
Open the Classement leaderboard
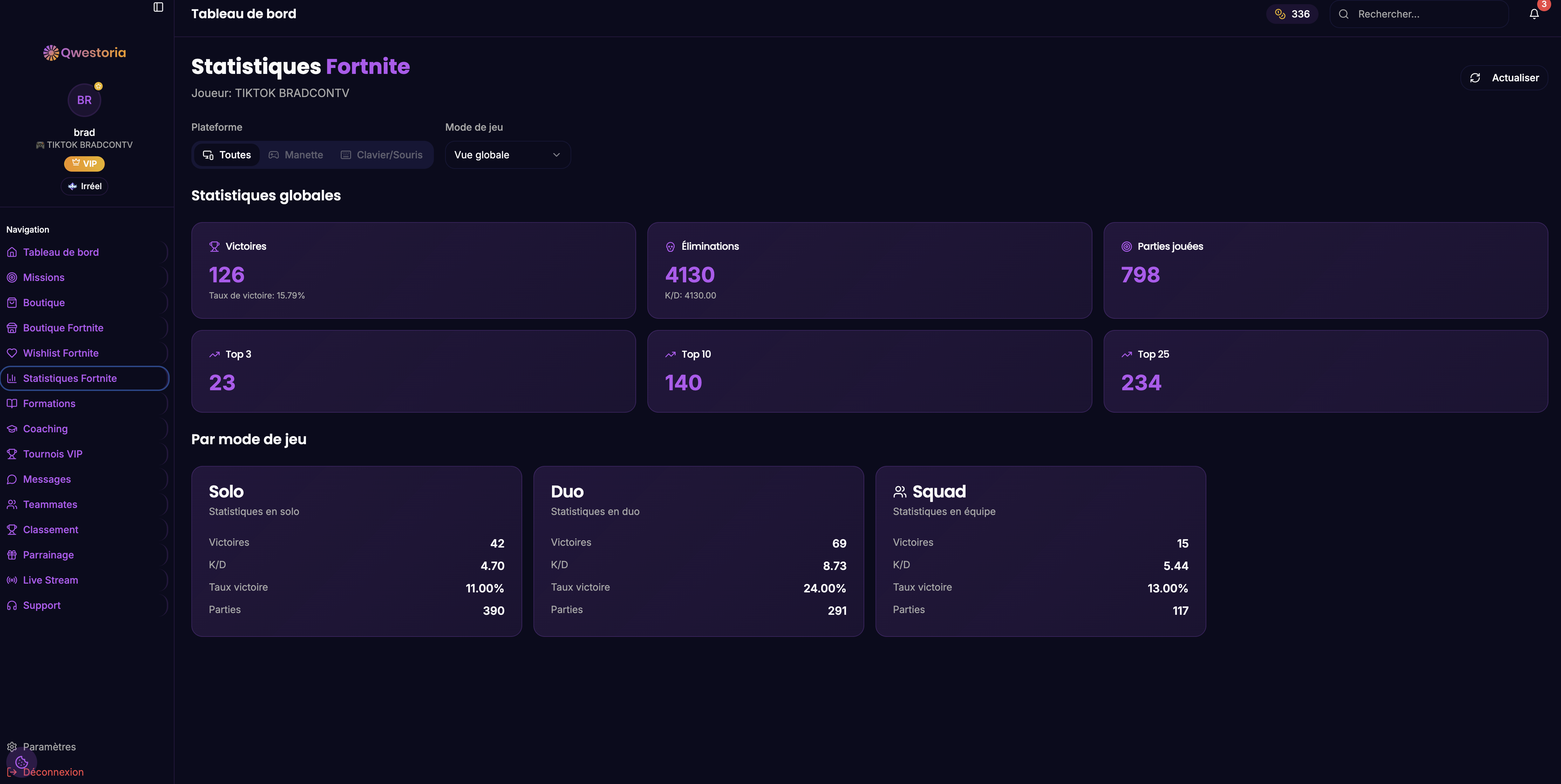[84, 530]
